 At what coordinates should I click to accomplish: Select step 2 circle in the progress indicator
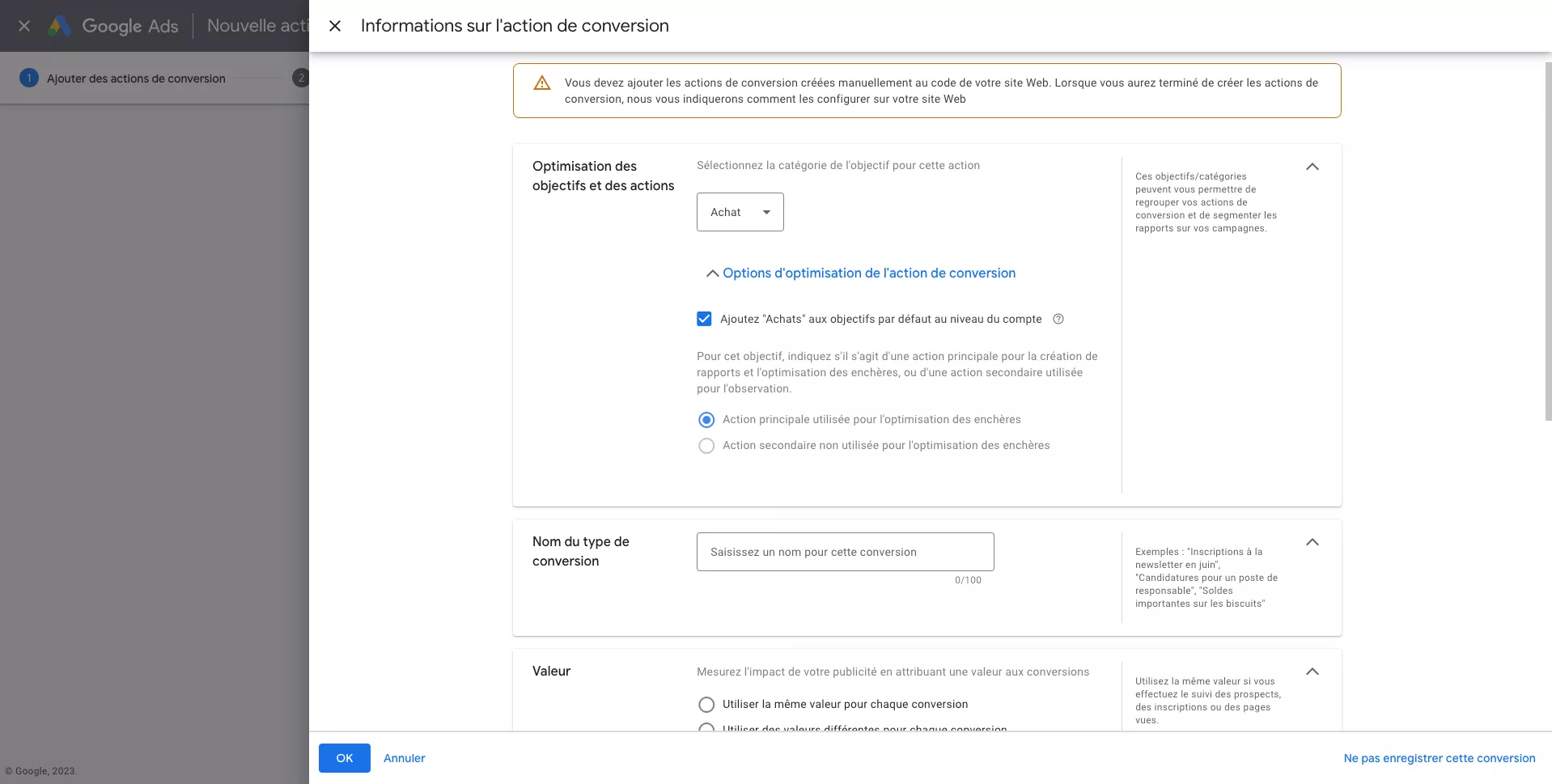tap(301, 78)
